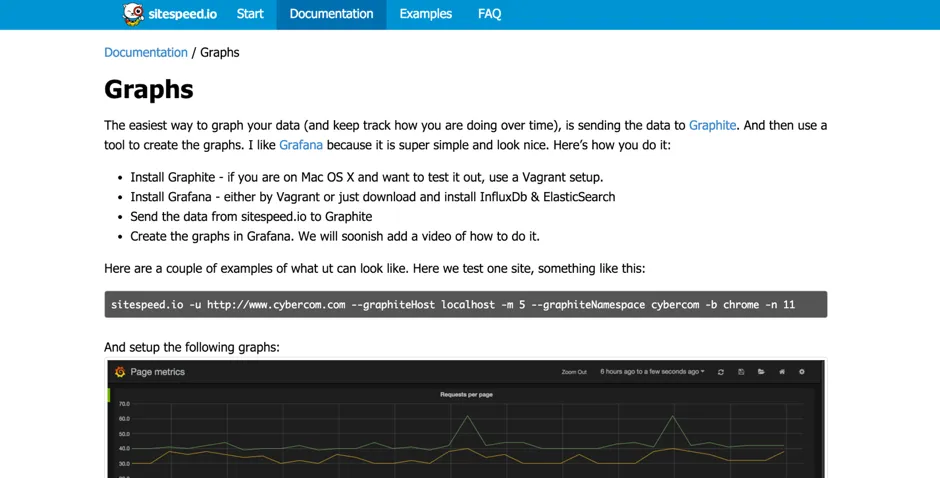Click the 40.0 y-axis label
Image resolution: width=940 pixels, height=478 pixels.
124,449
